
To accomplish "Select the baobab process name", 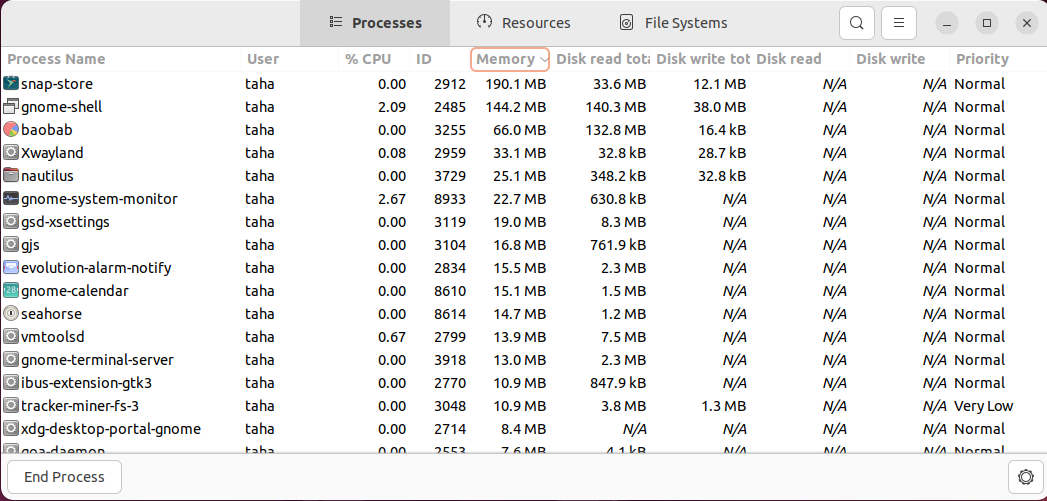I will point(47,130).
